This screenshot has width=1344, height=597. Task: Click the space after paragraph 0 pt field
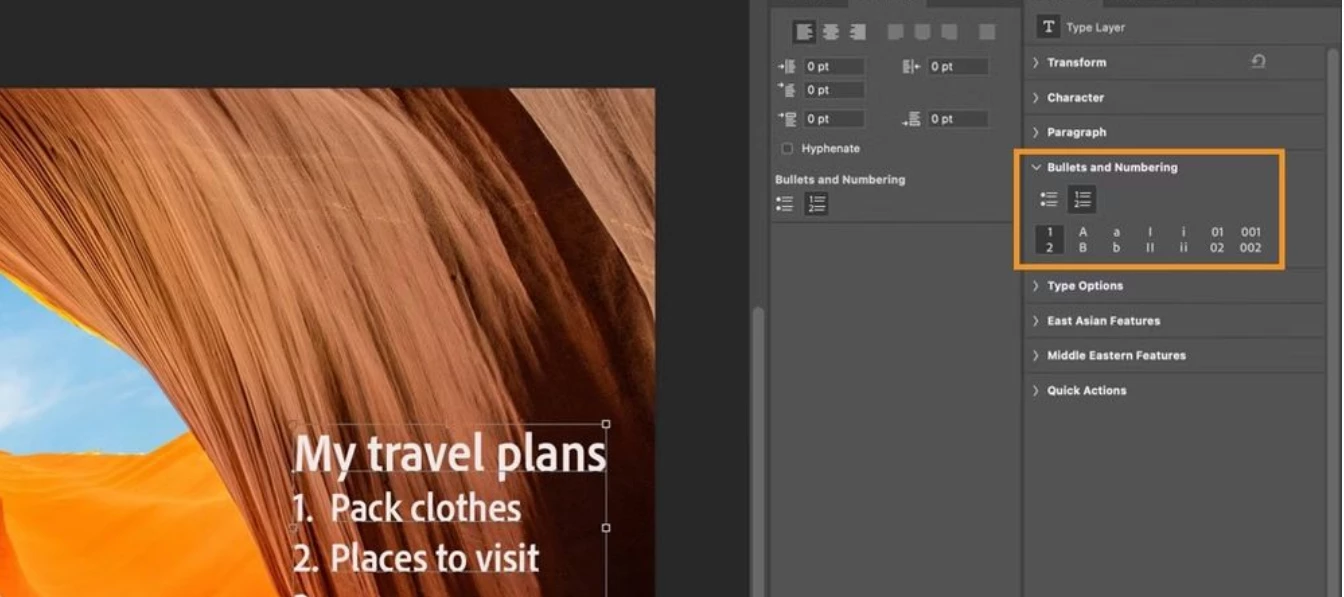point(957,119)
